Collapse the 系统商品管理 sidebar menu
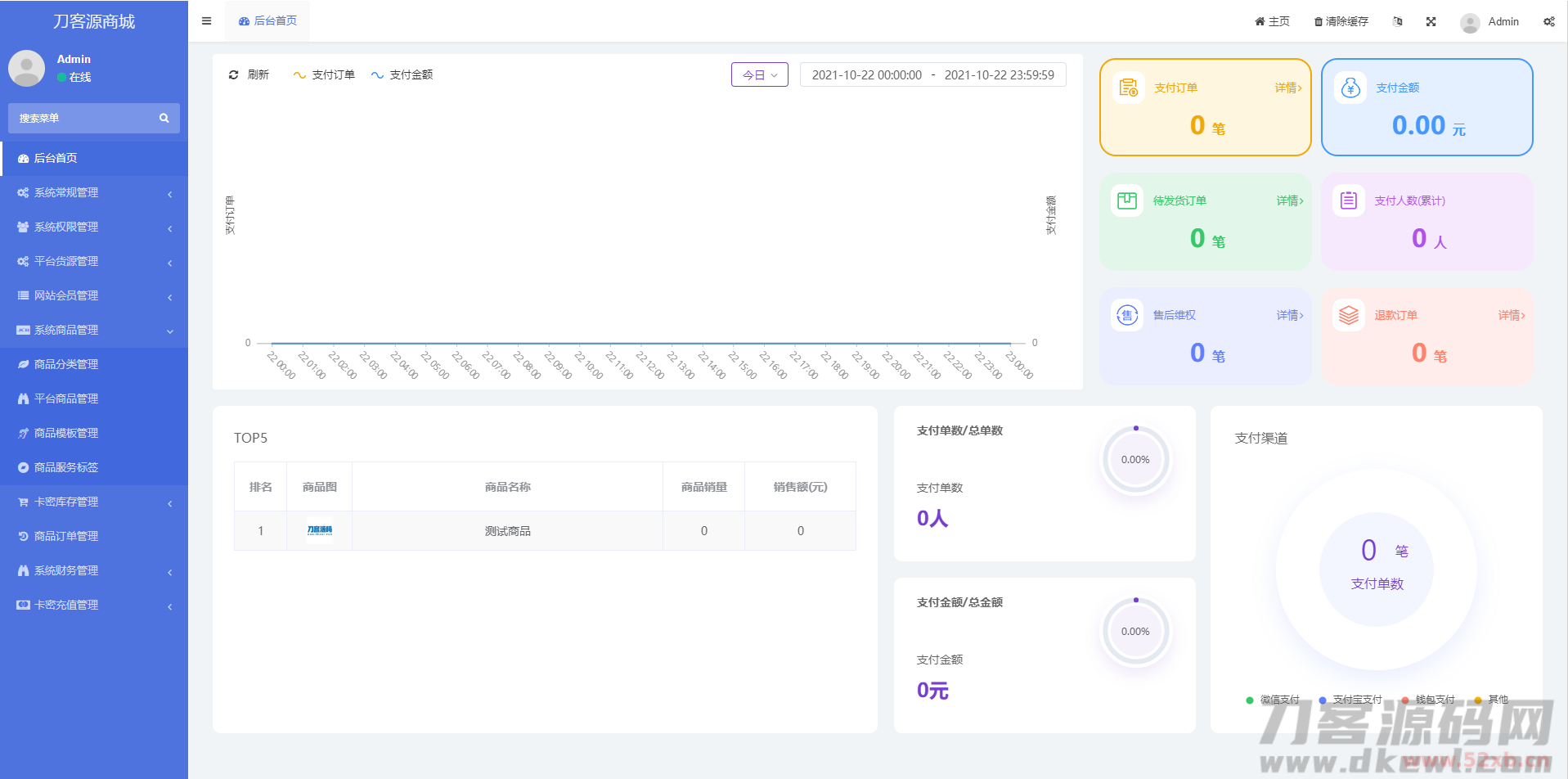The height and width of the screenshot is (779, 1568). [94, 331]
